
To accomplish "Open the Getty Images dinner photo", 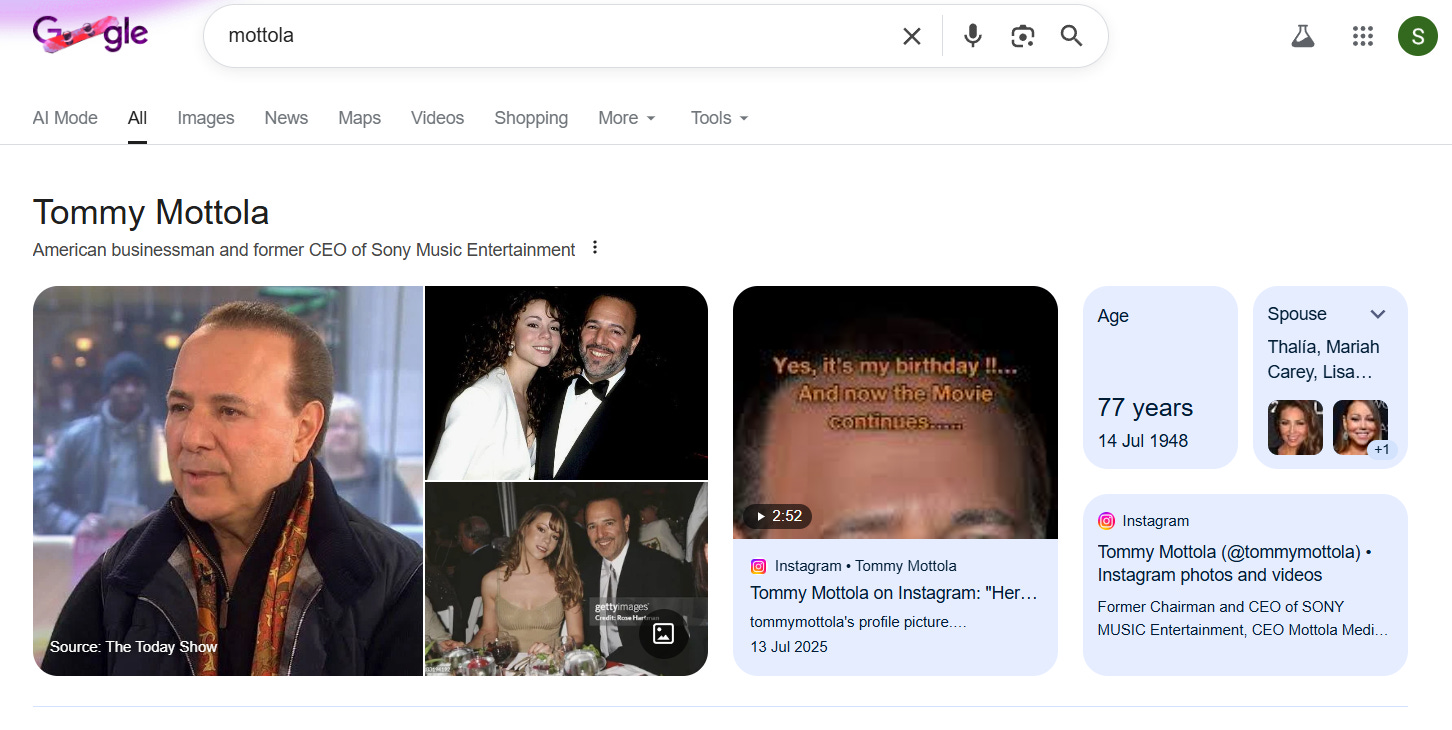I will [x=567, y=579].
